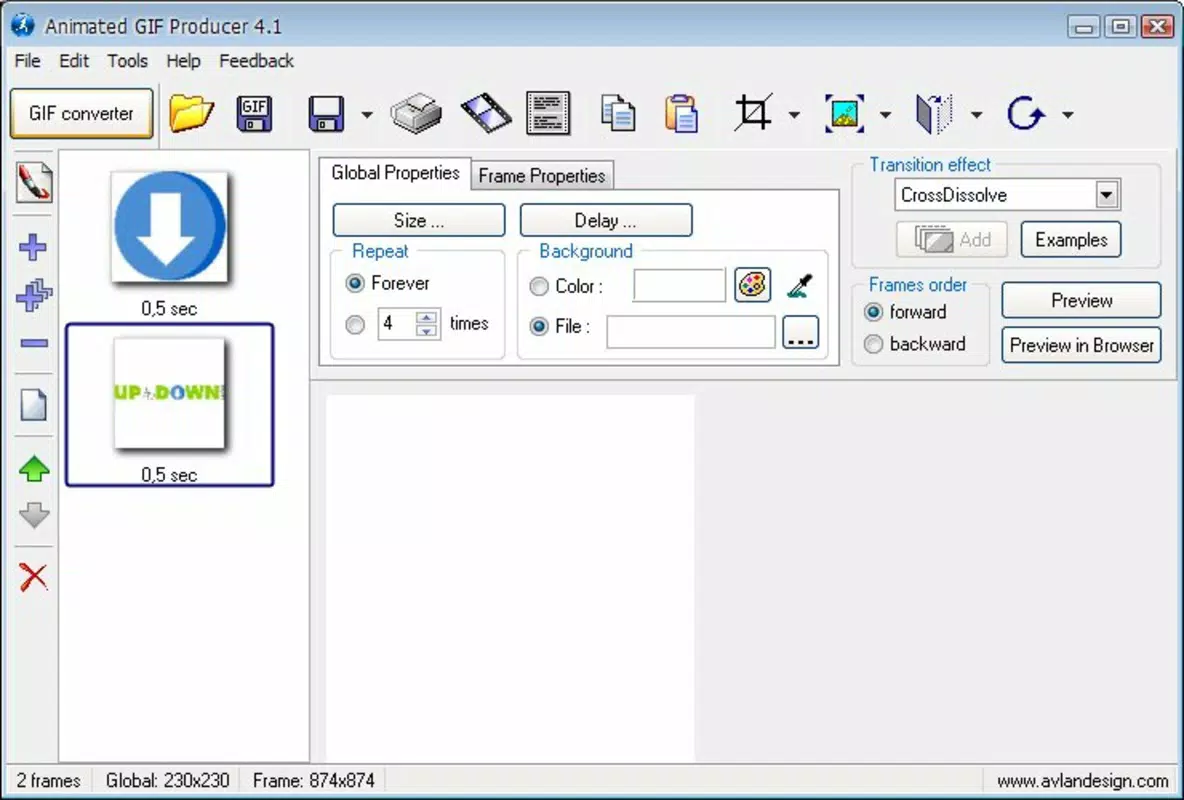This screenshot has width=1184, height=800.
Task: Click the red X delete icon
Action: (x=33, y=577)
